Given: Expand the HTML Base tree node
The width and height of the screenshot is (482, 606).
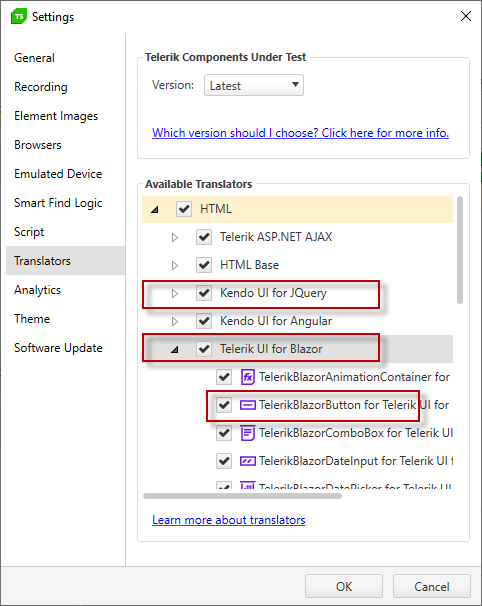Looking at the screenshot, I should coord(175,265).
